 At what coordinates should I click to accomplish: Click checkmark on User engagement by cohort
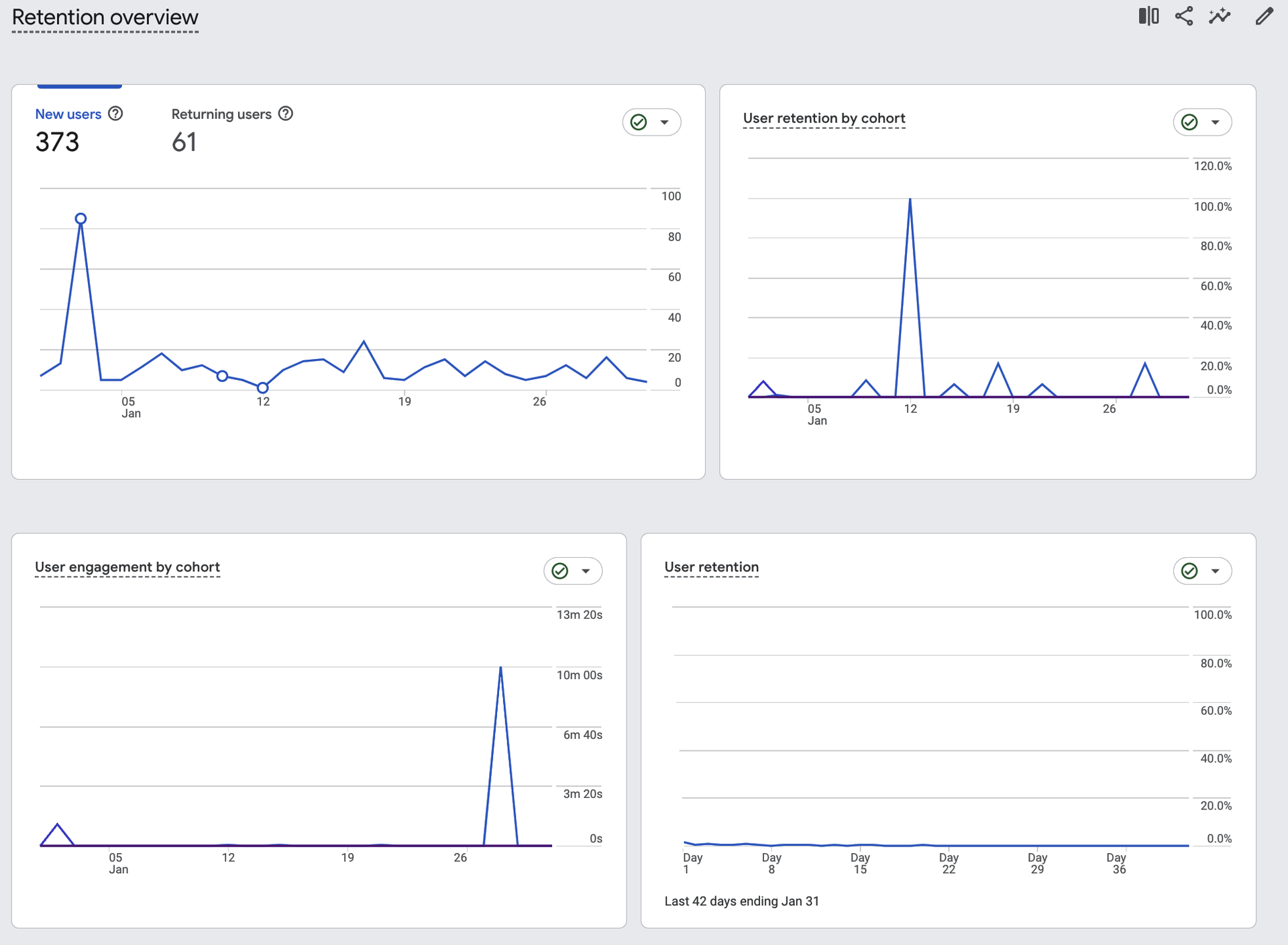[x=559, y=571]
